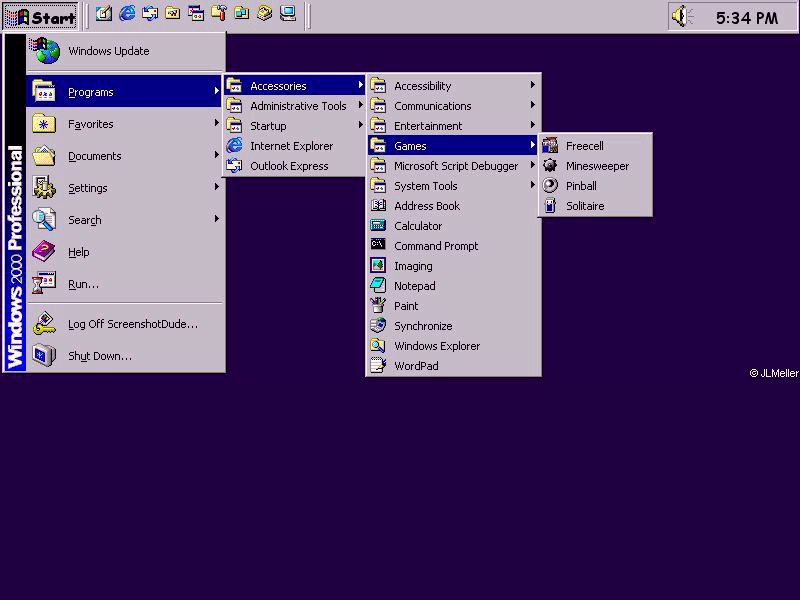Expand the Startup submenu arrow

(x=360, y=125)
